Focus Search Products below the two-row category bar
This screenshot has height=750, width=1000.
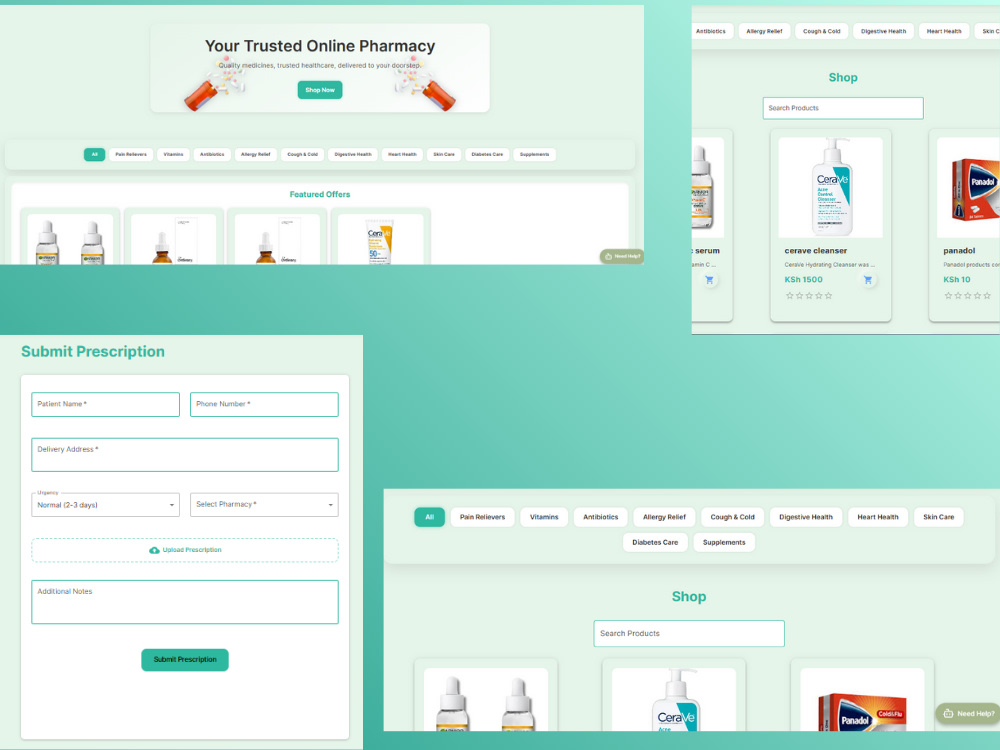point(689,633)
